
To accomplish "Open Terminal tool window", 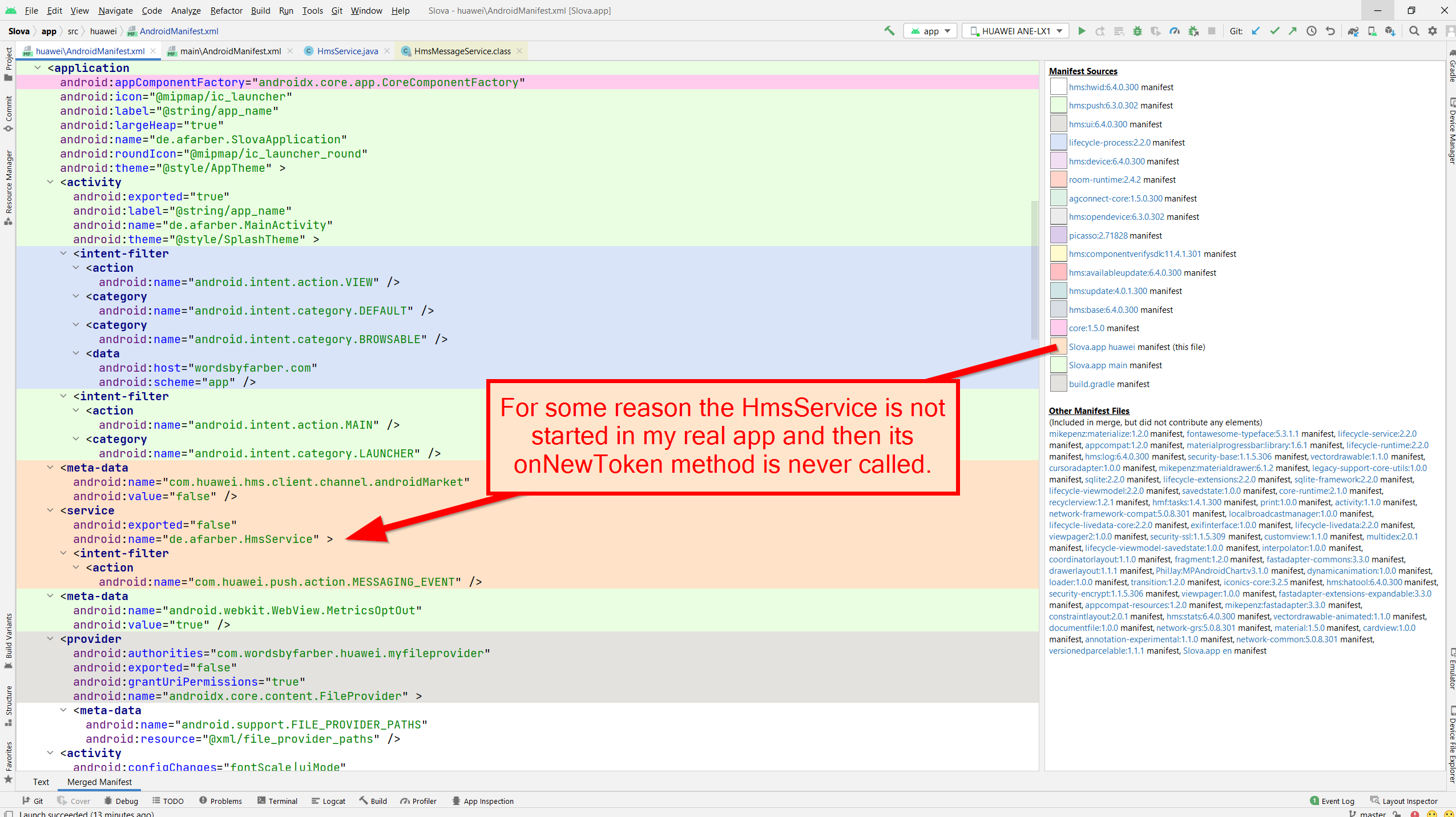I will coord(278,801).
